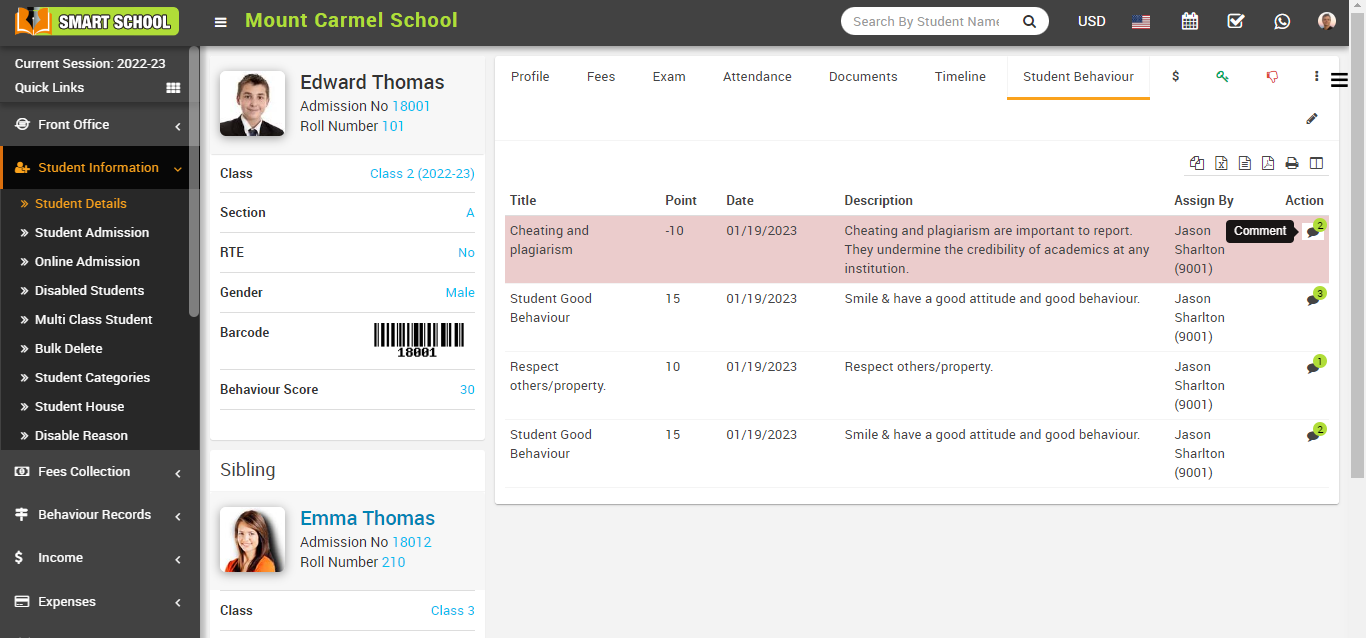Export table as PDF
This screenshot has width=1366, height=638.
1268,163
